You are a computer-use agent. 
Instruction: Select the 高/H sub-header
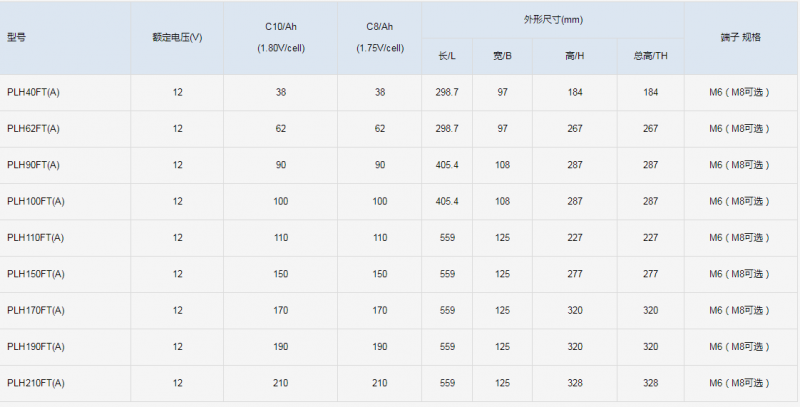pyautogui.click(x=575, y=55)
